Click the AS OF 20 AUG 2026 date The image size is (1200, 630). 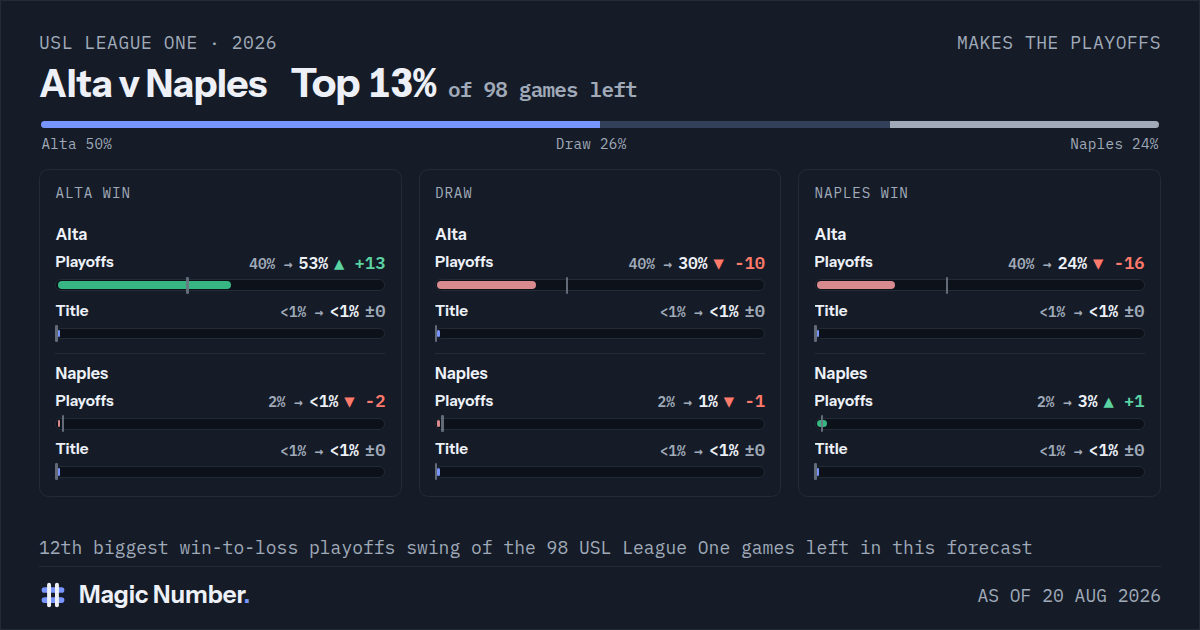1069,596
